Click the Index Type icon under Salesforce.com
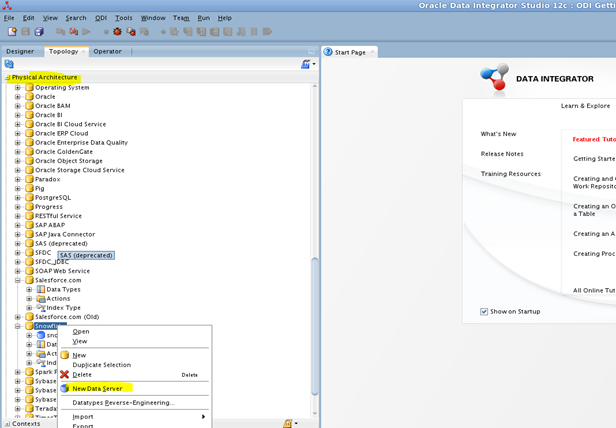 (41, 307)
